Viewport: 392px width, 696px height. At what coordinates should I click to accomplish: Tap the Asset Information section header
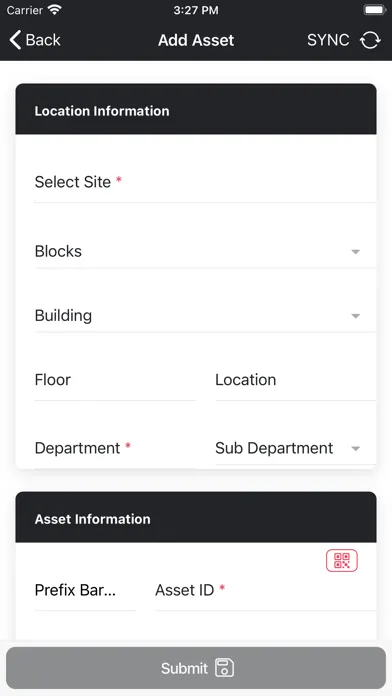tap(196, 517)
